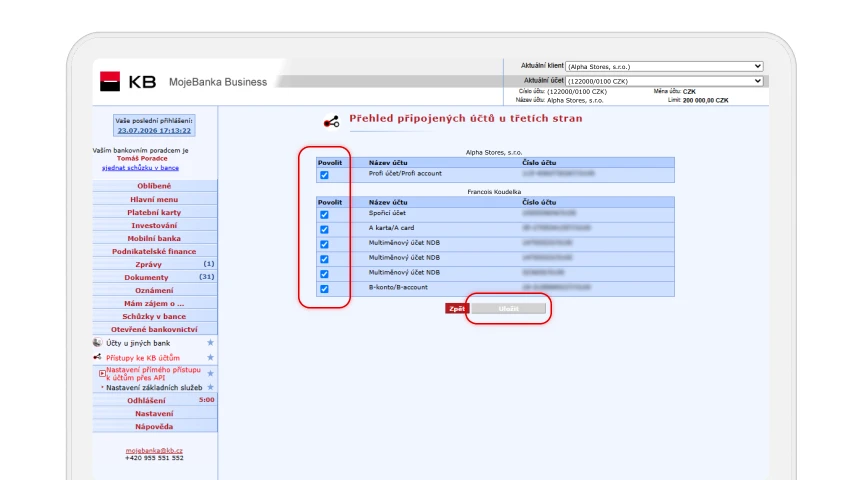
Task: Open the sjednat schůzku v bance link
Action: [141, 168]
